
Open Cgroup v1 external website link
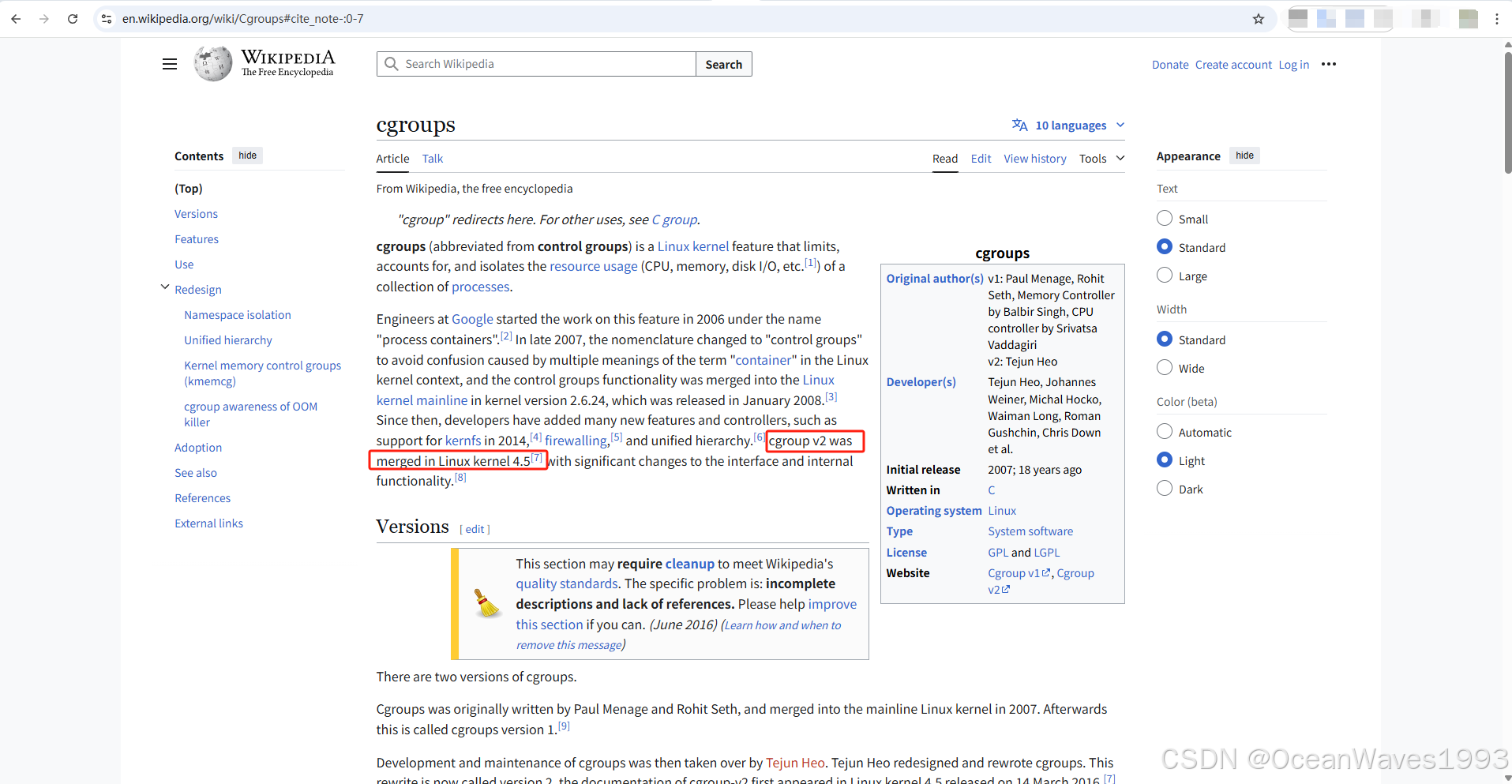point(1019,573)
